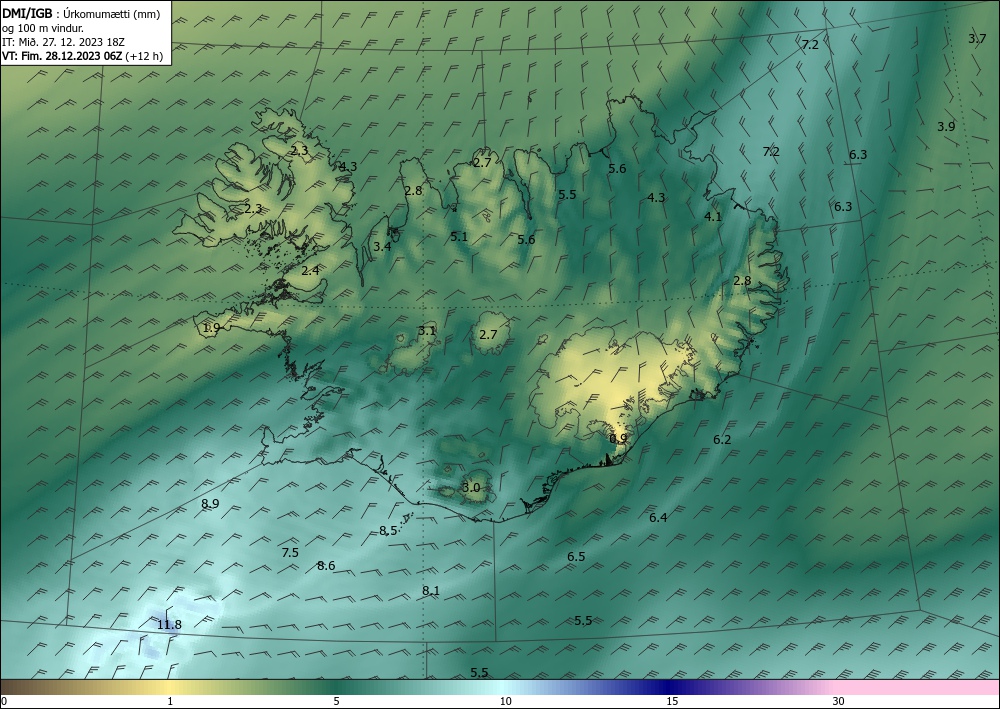Select the '(+12 h)' forecast offset
Viewport: 1000px width, 709px height.
(x=144, y=56)
